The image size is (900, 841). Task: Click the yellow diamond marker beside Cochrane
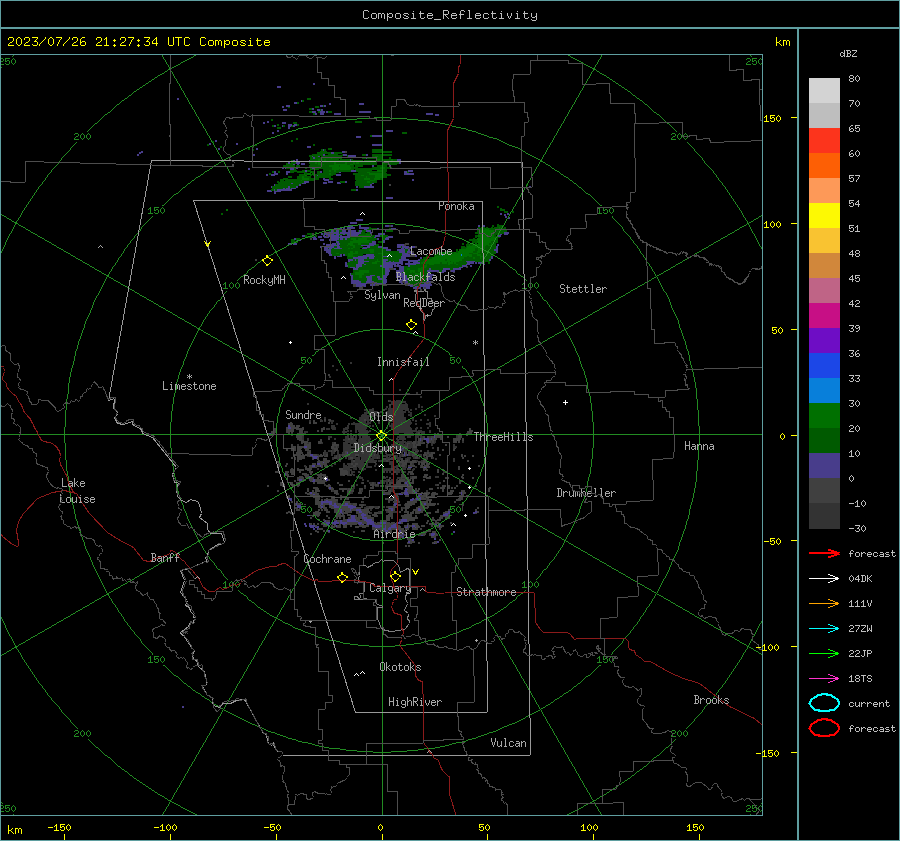pyautogui.click(x=342, y=577)
